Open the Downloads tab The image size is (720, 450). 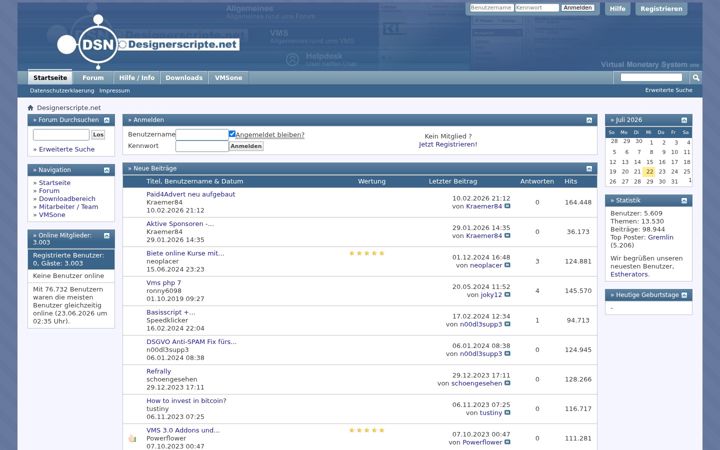(x=184, y=78)
